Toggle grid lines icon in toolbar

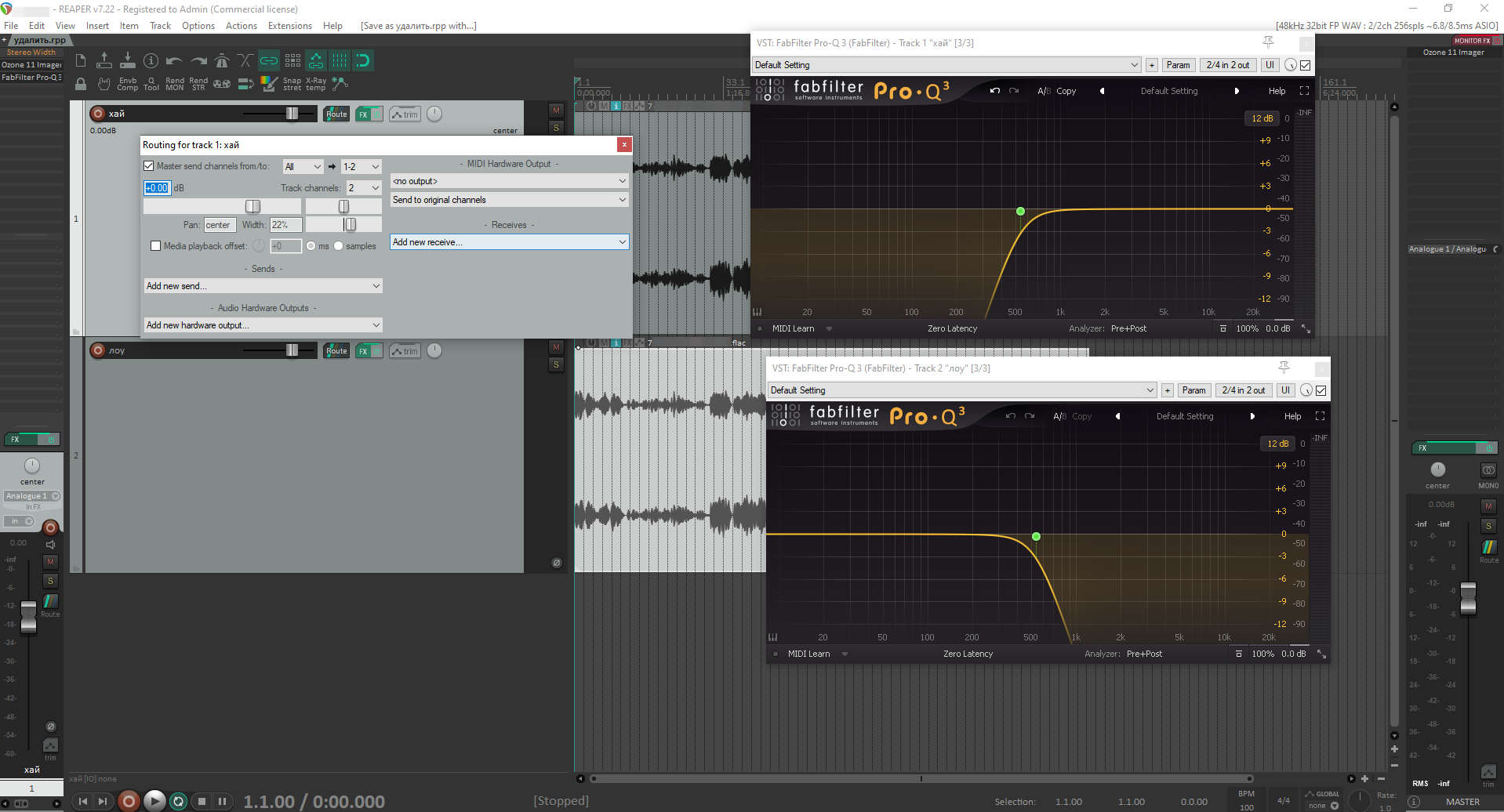coord(340,60)
